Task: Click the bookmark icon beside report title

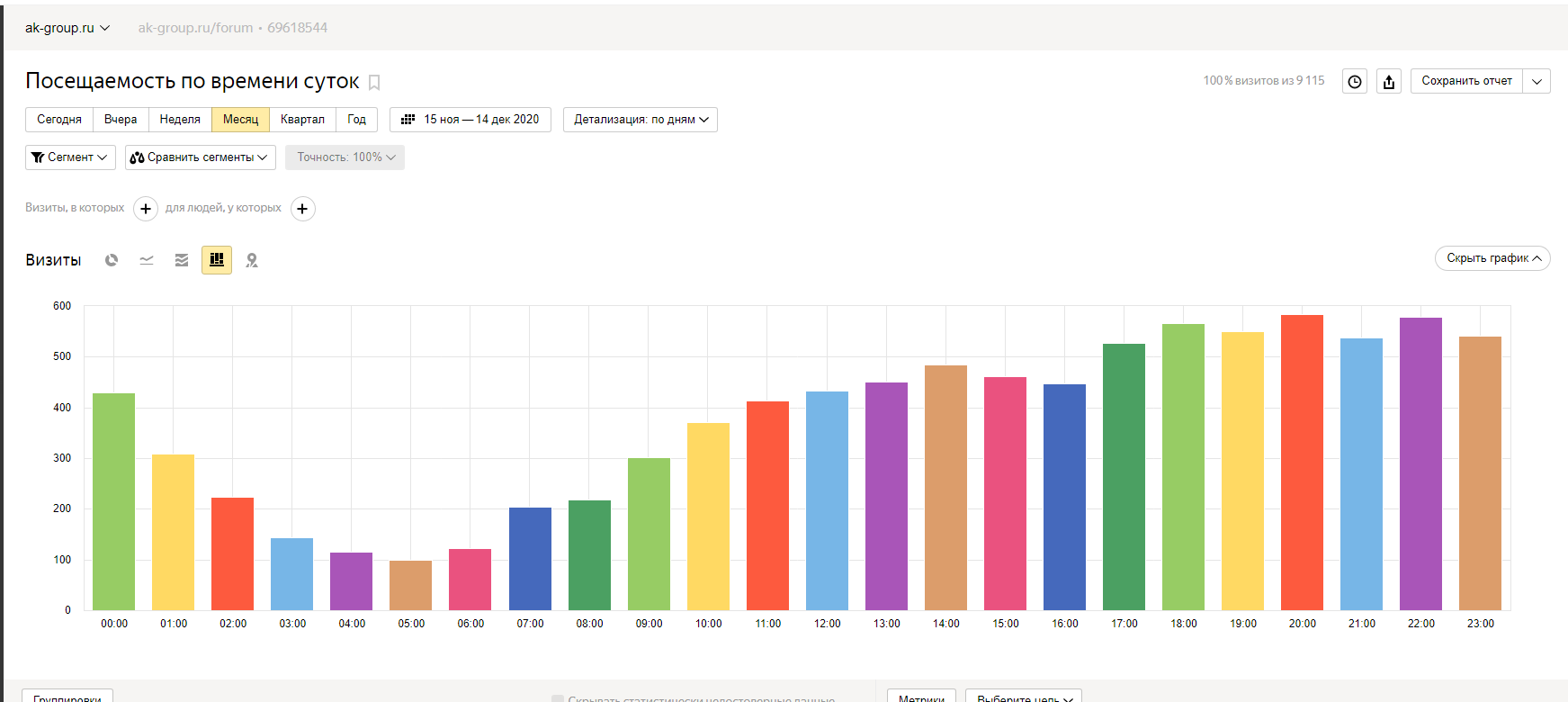Action: [374, 83]
